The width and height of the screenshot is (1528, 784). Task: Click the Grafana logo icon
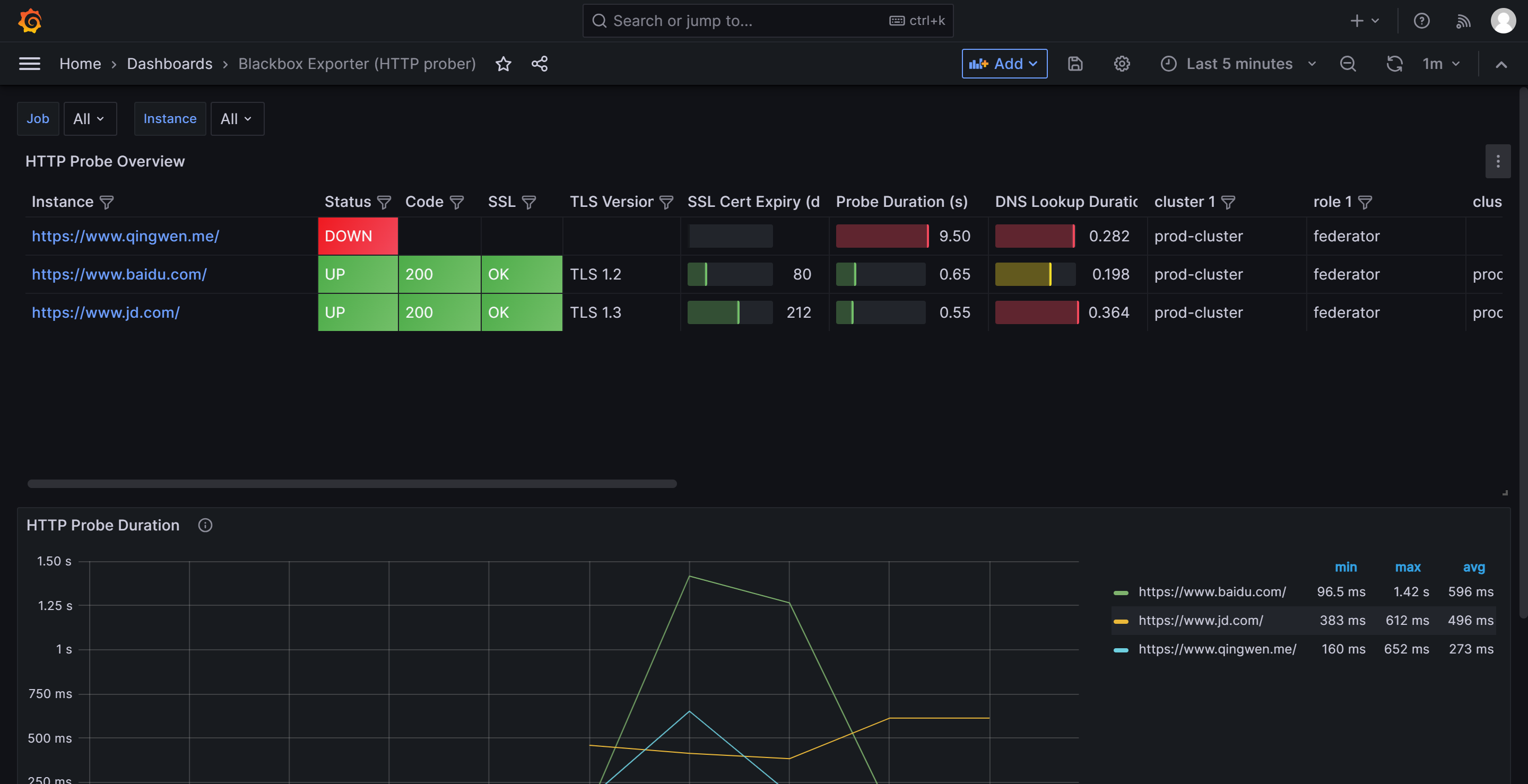(30, 21)
